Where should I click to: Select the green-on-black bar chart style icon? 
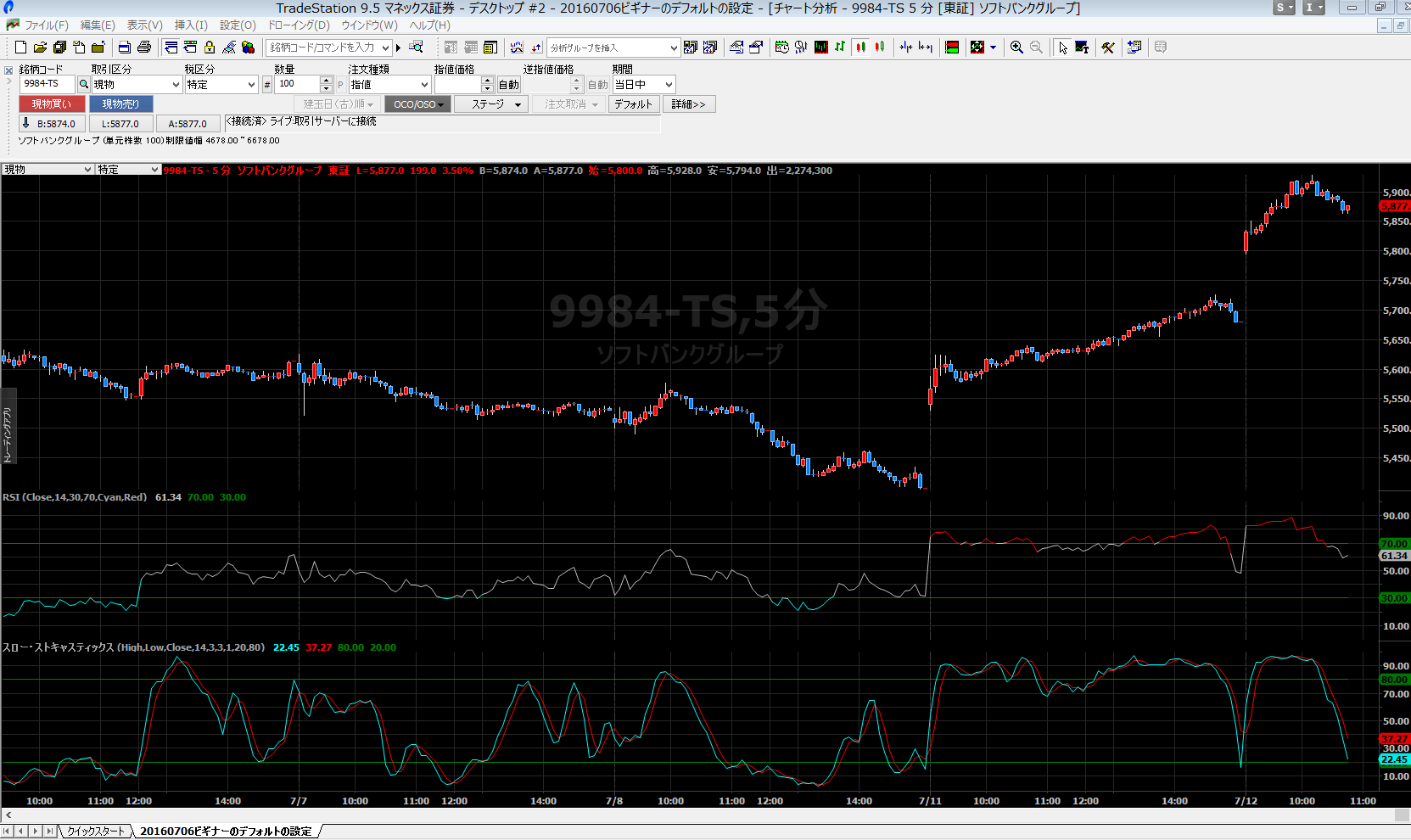click(821, 48)
